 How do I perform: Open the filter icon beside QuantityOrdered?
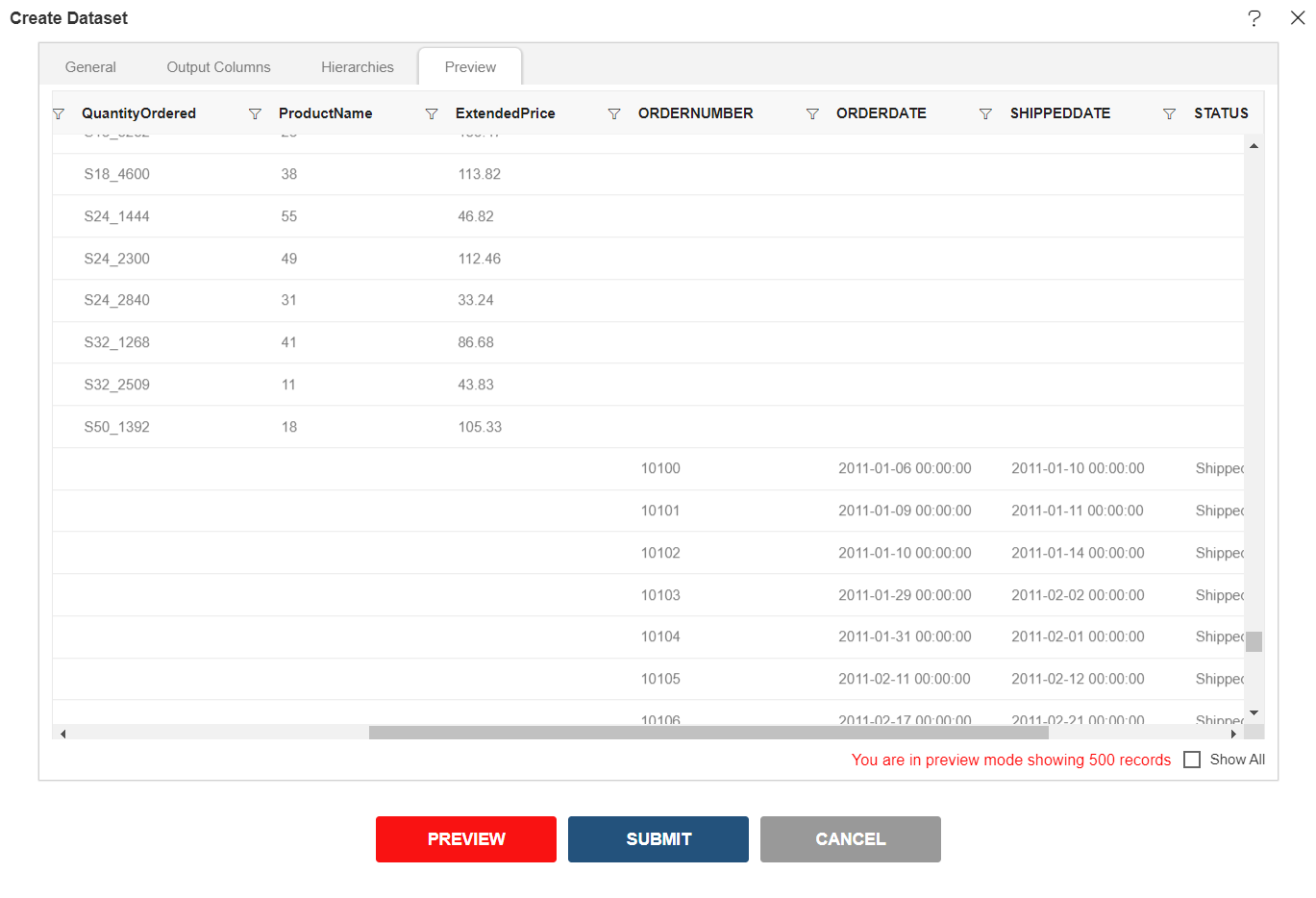(x=59, y=113)
